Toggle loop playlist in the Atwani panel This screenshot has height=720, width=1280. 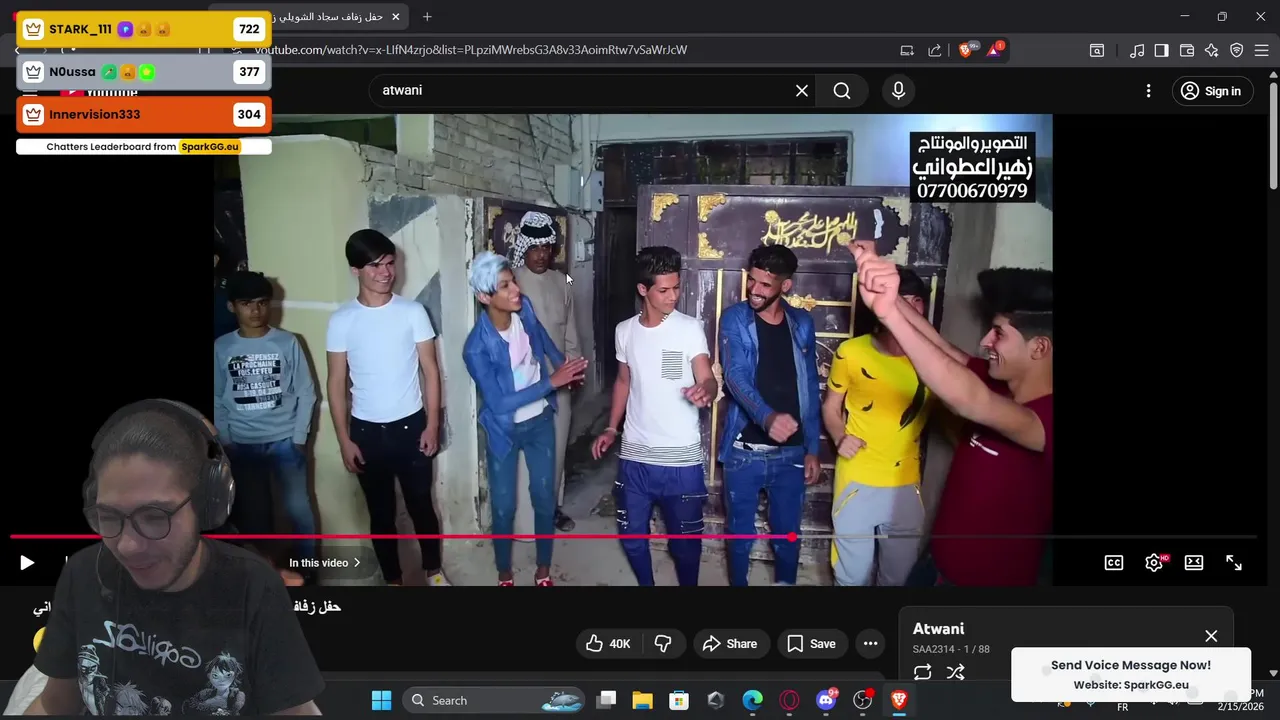(x=922, y=673)
